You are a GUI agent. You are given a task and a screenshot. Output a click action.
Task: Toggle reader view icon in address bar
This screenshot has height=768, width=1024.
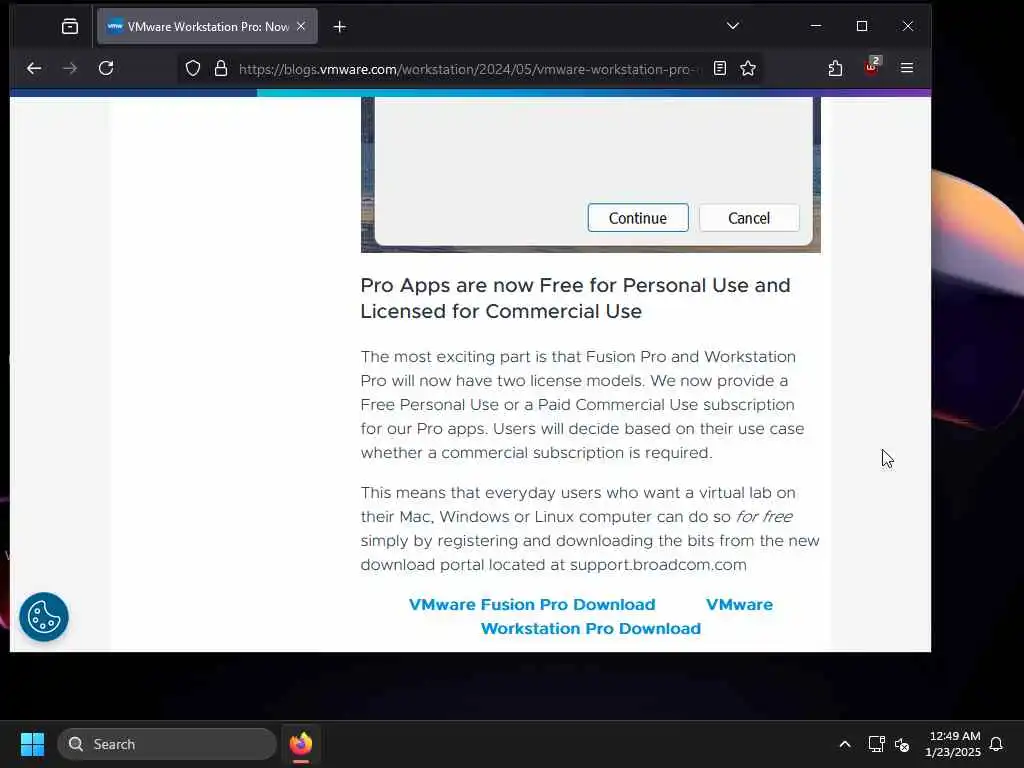pos(720,69)
